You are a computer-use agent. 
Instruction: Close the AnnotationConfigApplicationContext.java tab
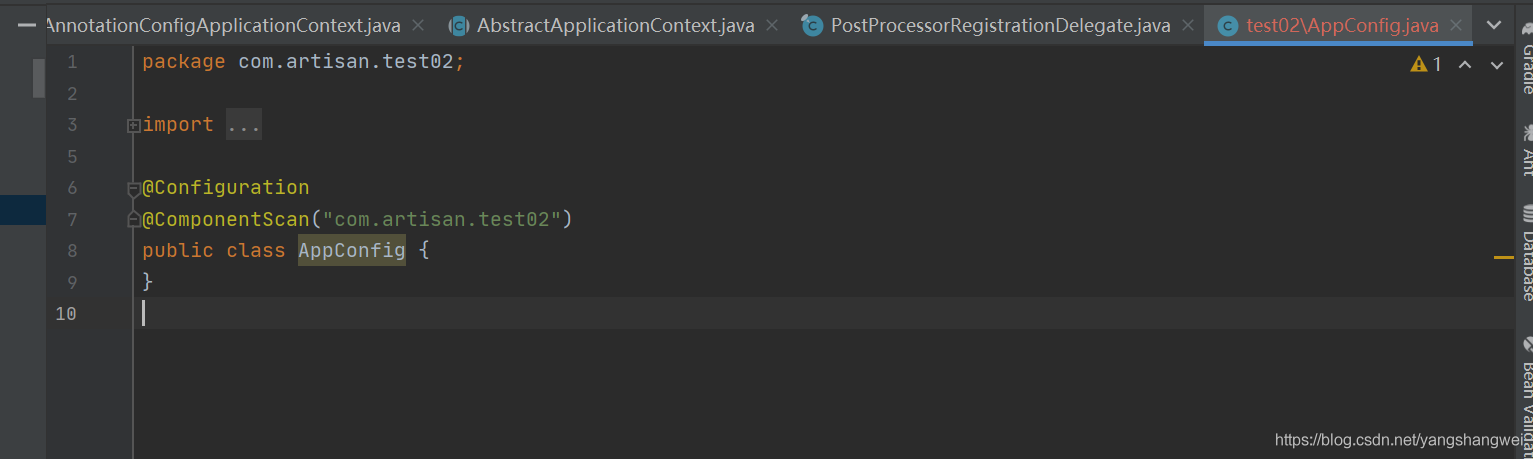click(x=417, y=25)
